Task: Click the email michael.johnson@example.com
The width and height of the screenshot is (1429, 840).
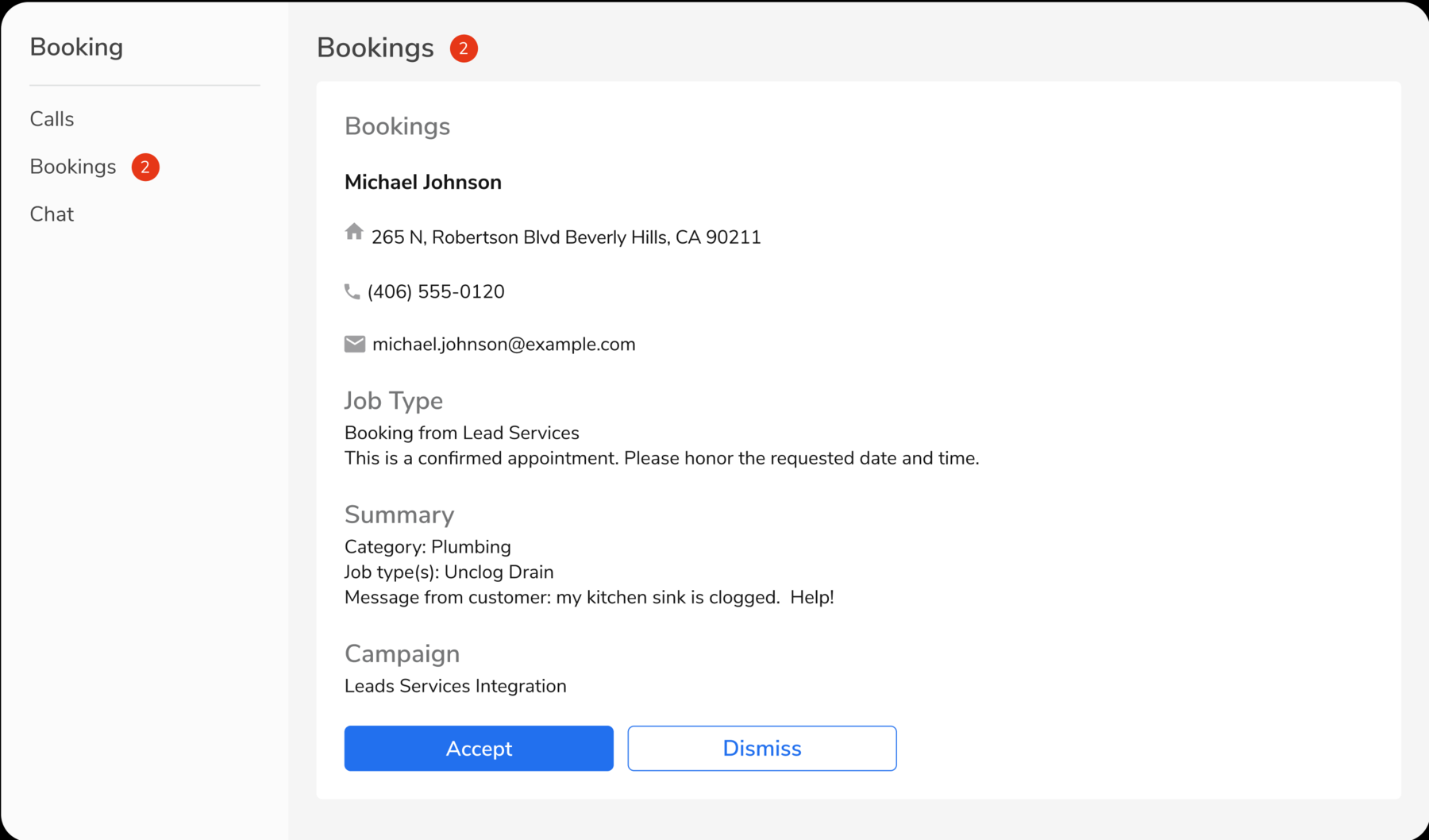Action: tap(505, 344)
